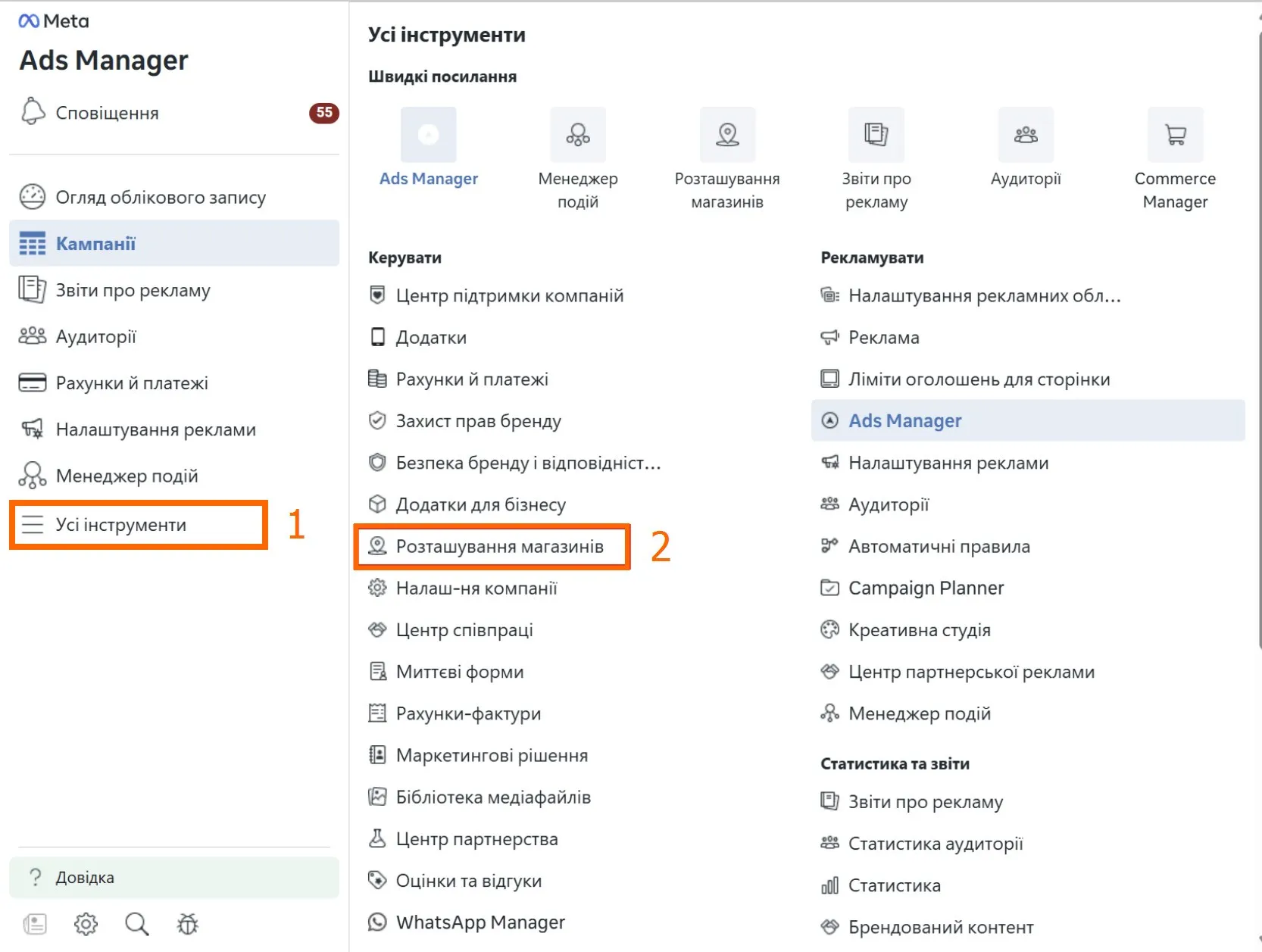
Task: Select Кампанії in the left sidebar
Action: click(96, 244)
